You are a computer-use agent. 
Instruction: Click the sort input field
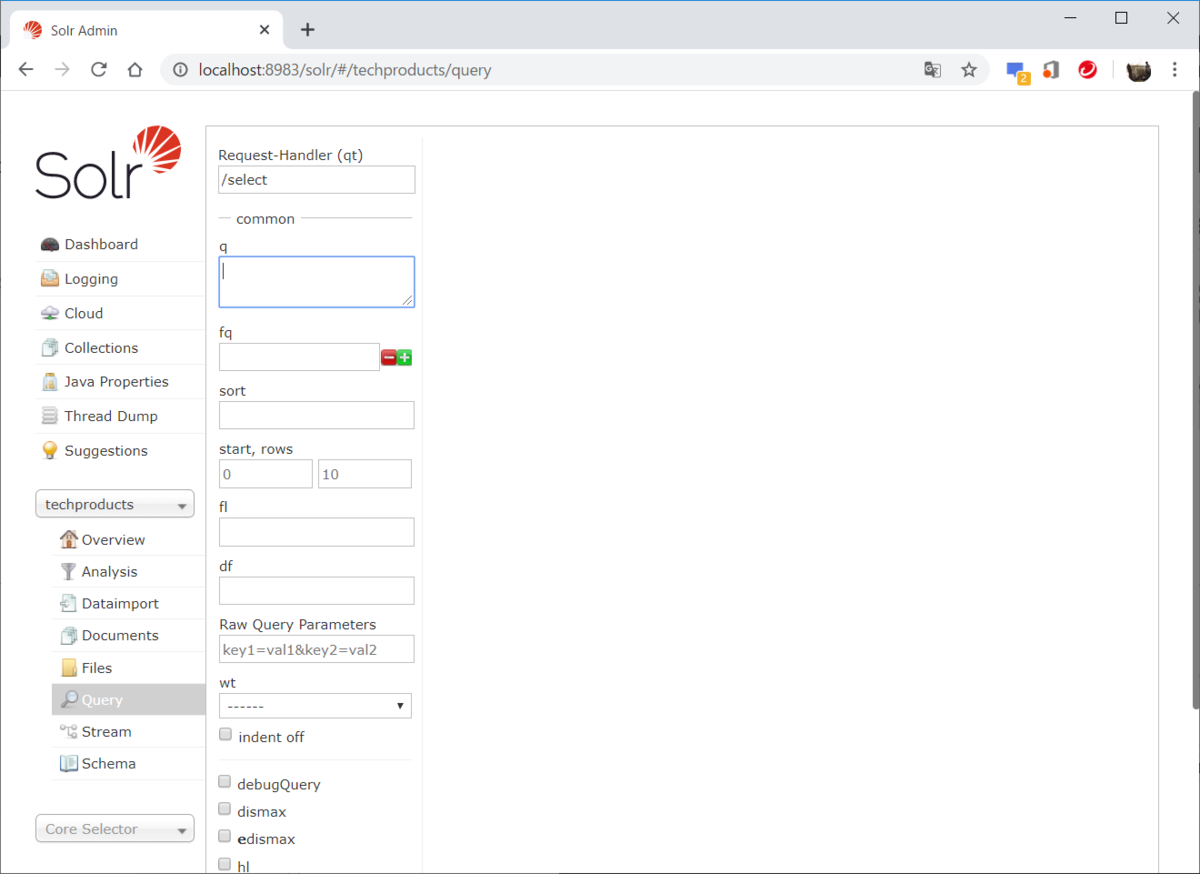317,415
